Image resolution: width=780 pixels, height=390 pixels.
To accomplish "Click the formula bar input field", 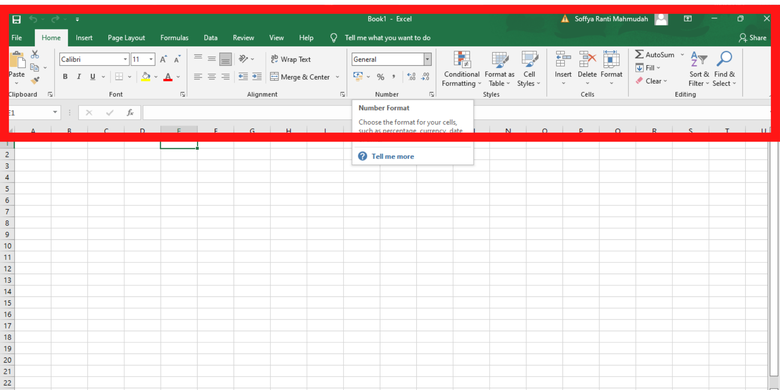I will coord(456,113).
